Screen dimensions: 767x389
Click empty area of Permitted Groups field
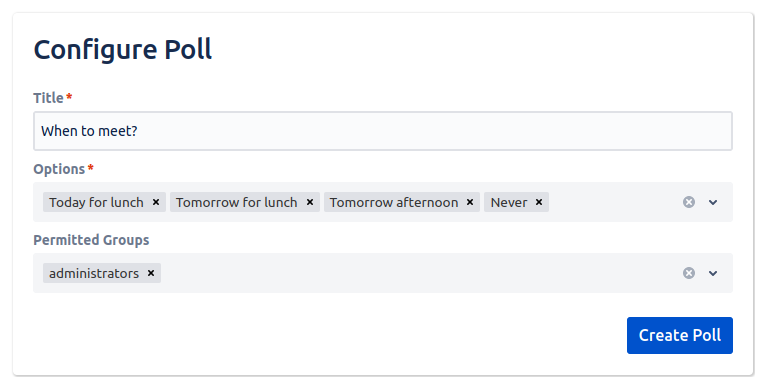(421, 273)
